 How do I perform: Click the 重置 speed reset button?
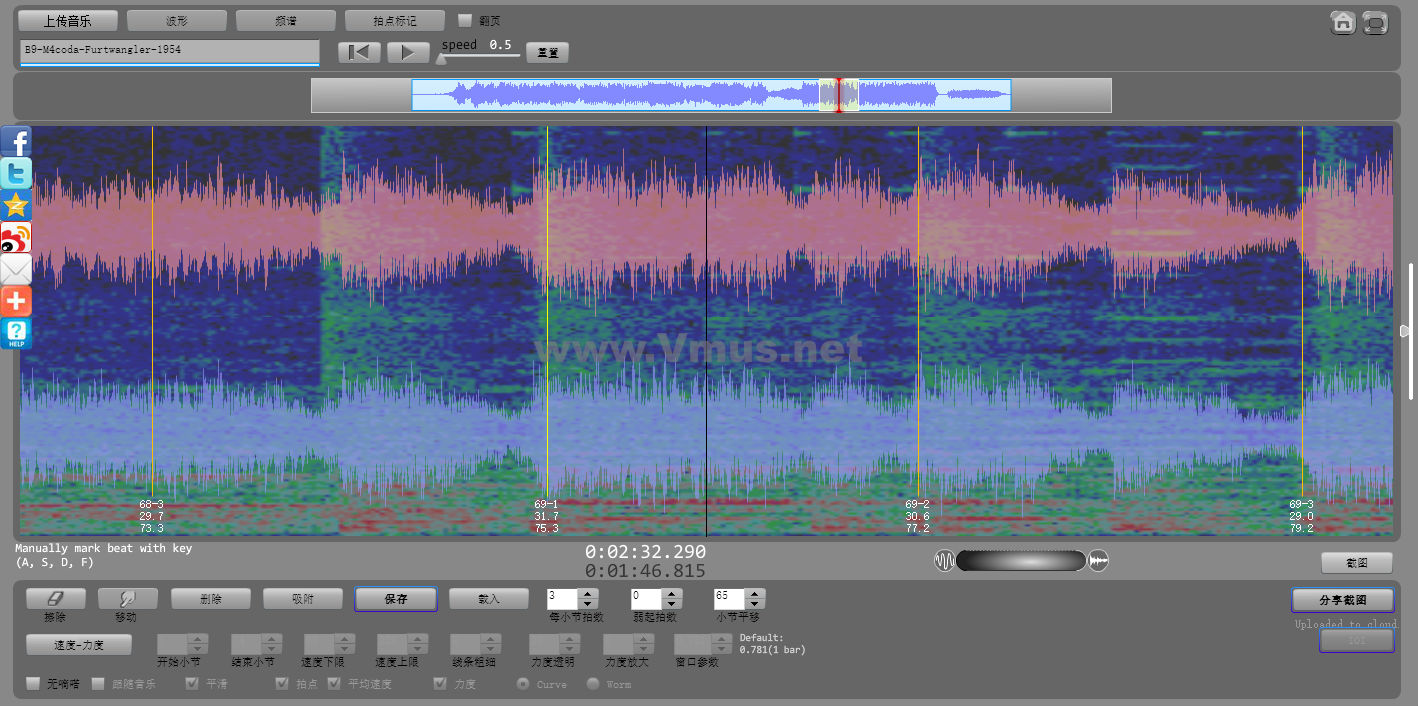tap(548, 53)
